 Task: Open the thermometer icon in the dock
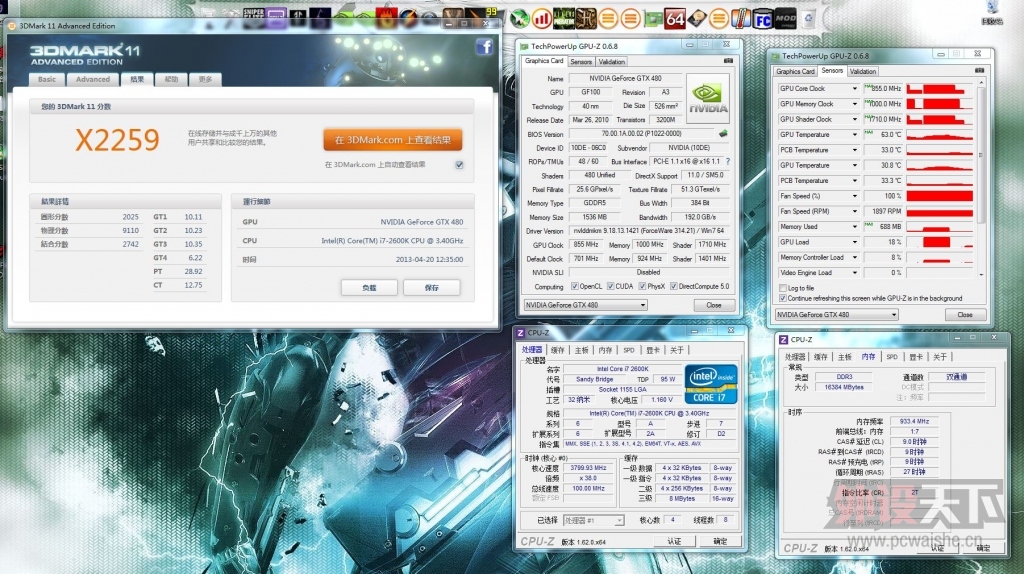tap(740, 19)
